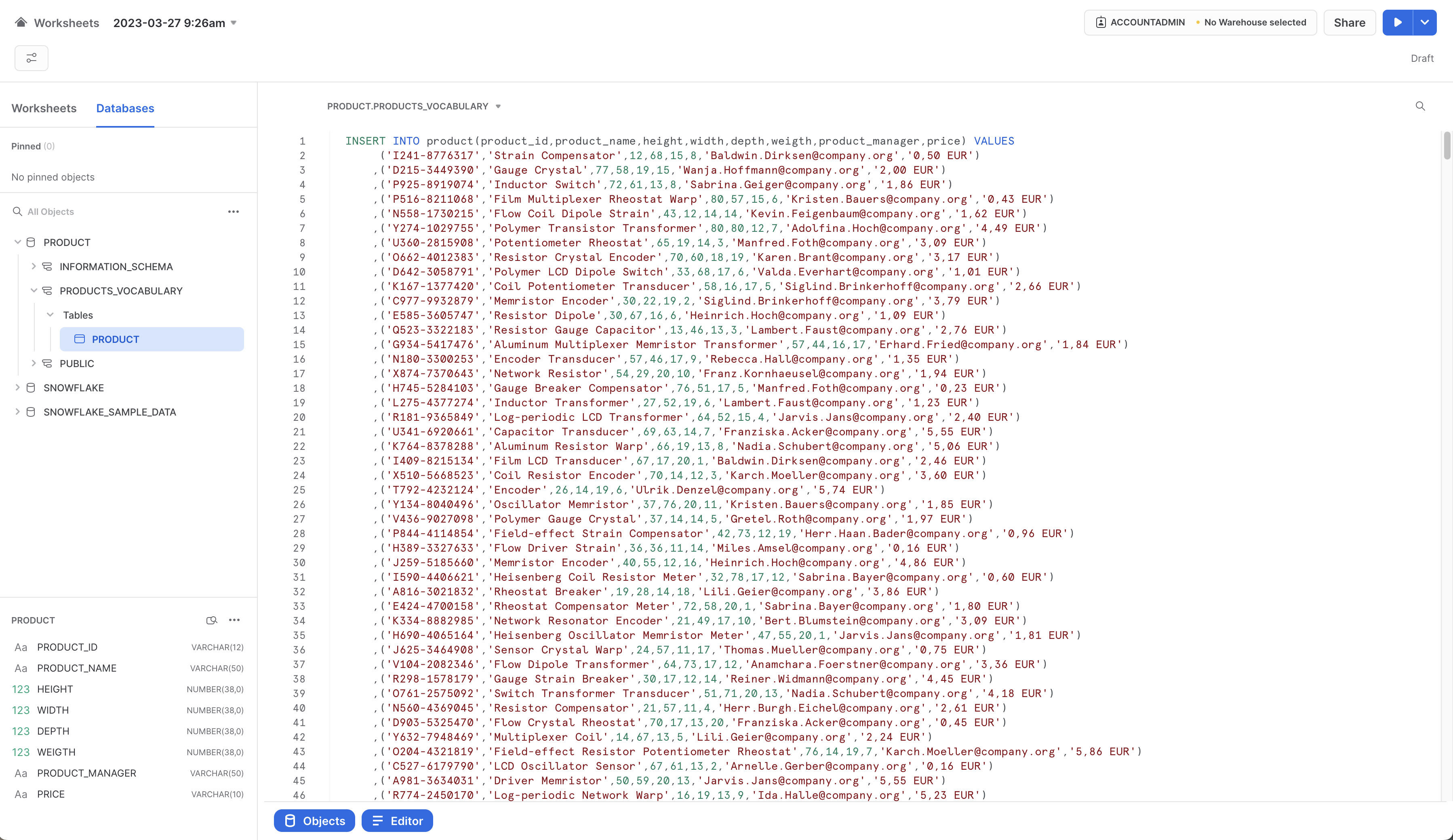Switch to the Databases tab

click(x=125, y=108)
